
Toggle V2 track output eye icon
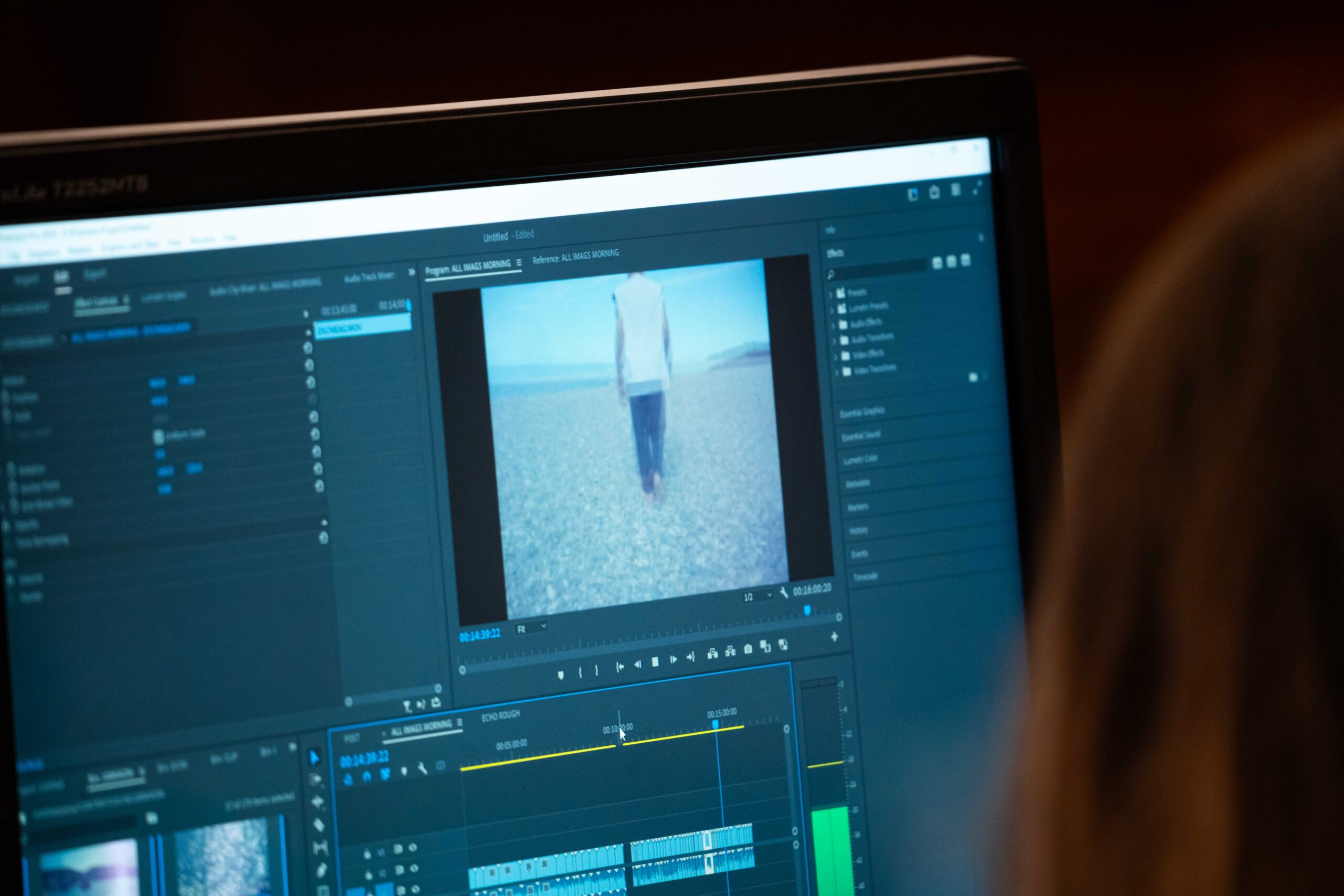(x=414, y=869)
